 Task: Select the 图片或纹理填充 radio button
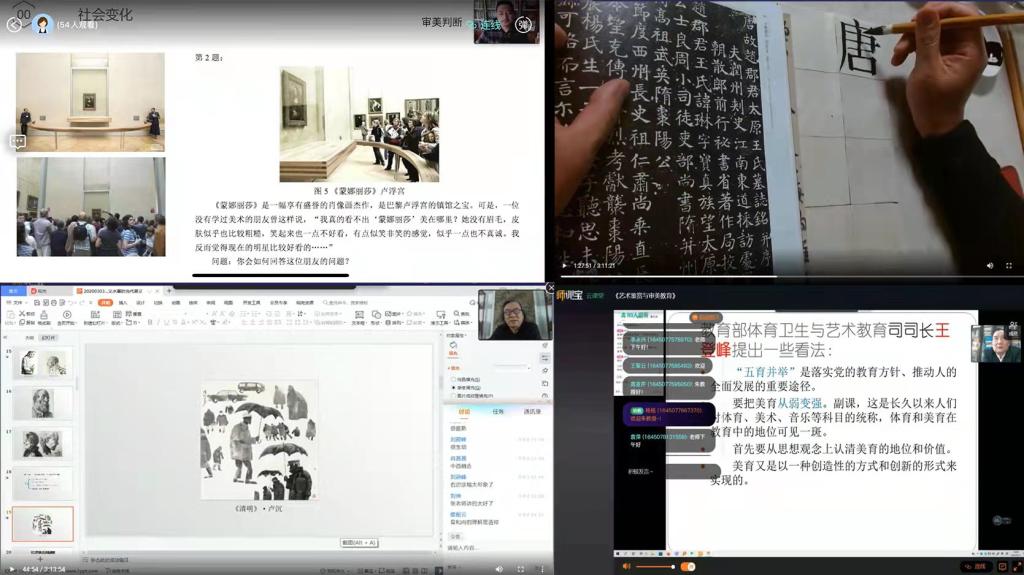tap(453, 396)
